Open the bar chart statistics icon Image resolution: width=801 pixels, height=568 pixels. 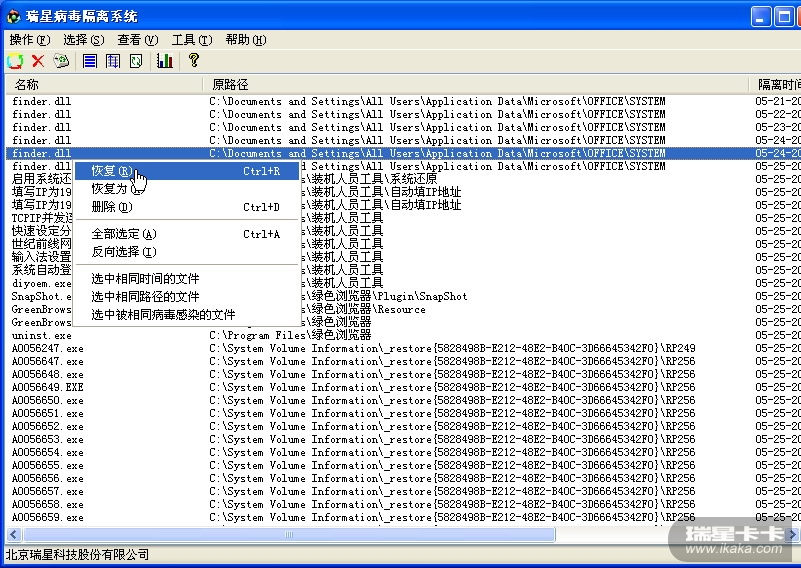pyautogui.click(x=164, y=61)
